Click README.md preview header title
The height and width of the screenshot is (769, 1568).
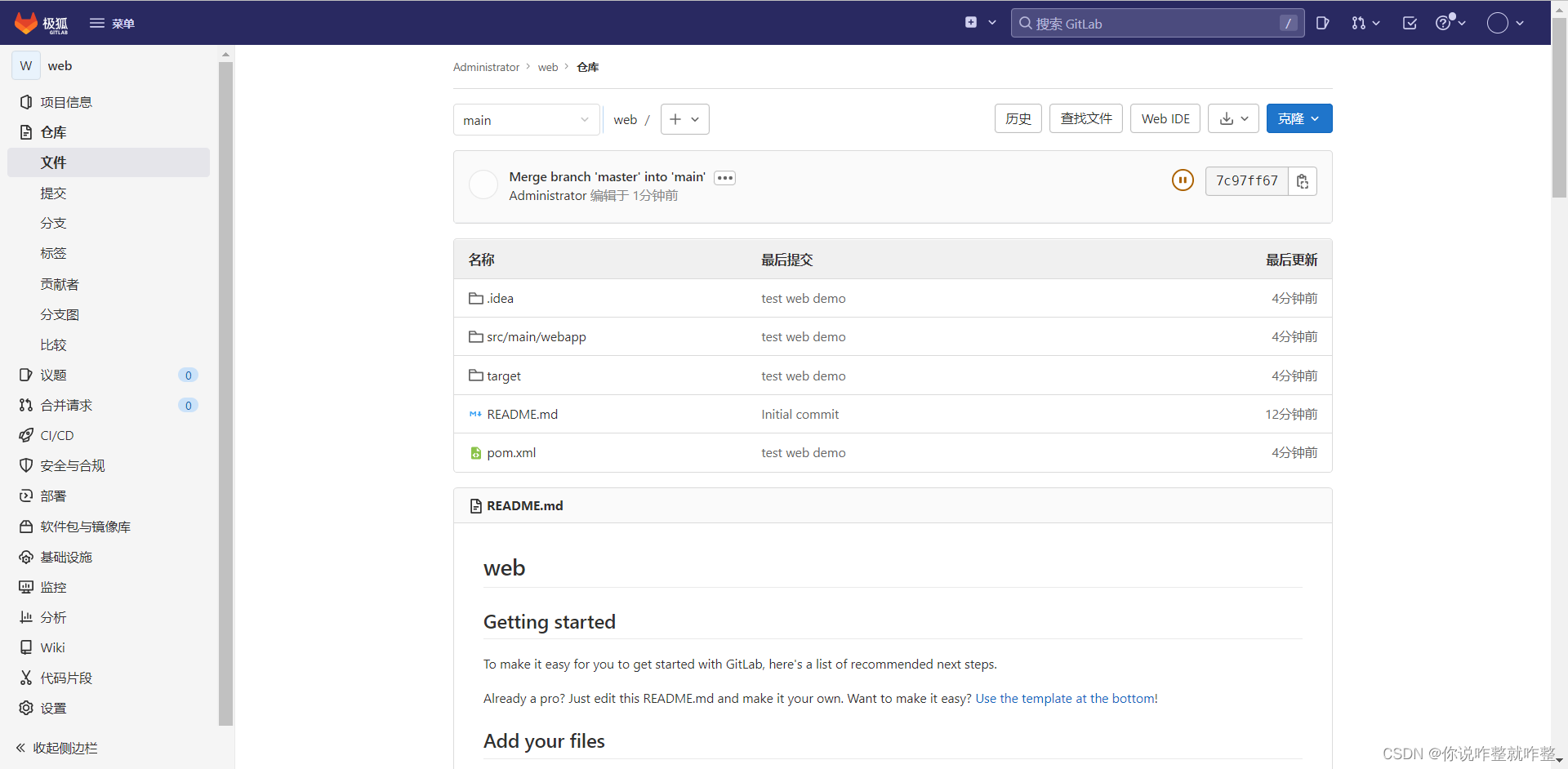[x=524, y=506]
